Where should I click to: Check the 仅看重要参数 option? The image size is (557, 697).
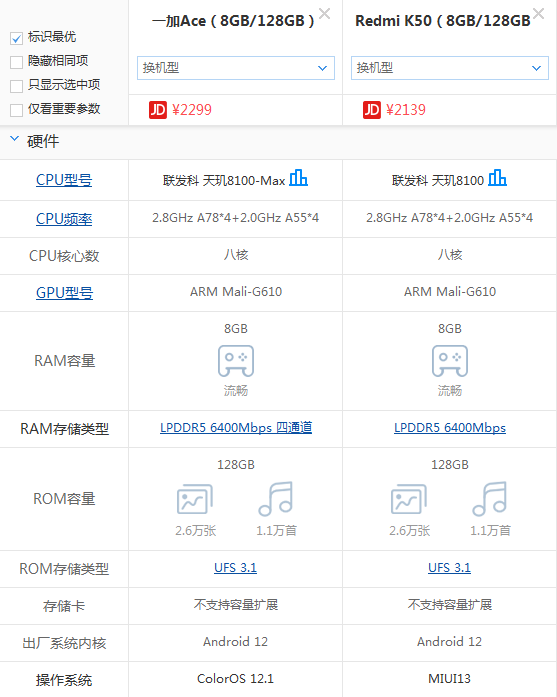pyautogui.click(x=16, y=110)
